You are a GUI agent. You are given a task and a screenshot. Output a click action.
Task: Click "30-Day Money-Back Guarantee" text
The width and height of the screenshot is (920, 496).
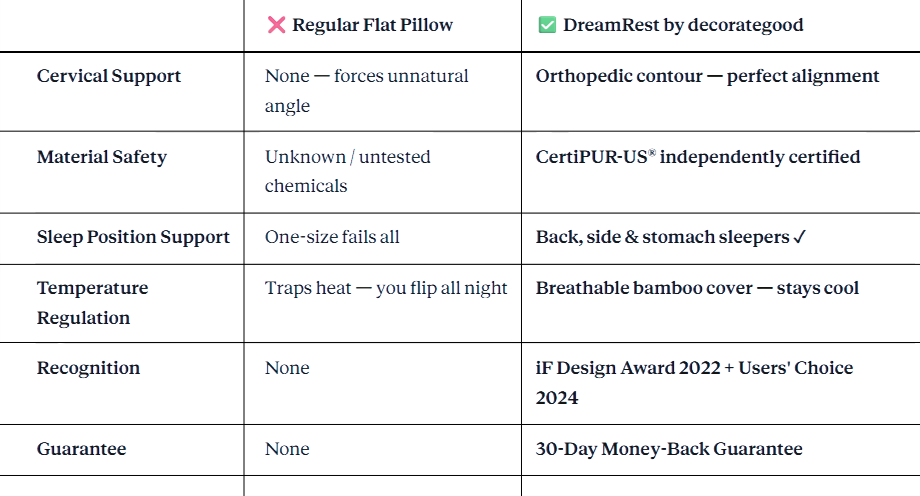pyautogui.click(x=669, y=449)
